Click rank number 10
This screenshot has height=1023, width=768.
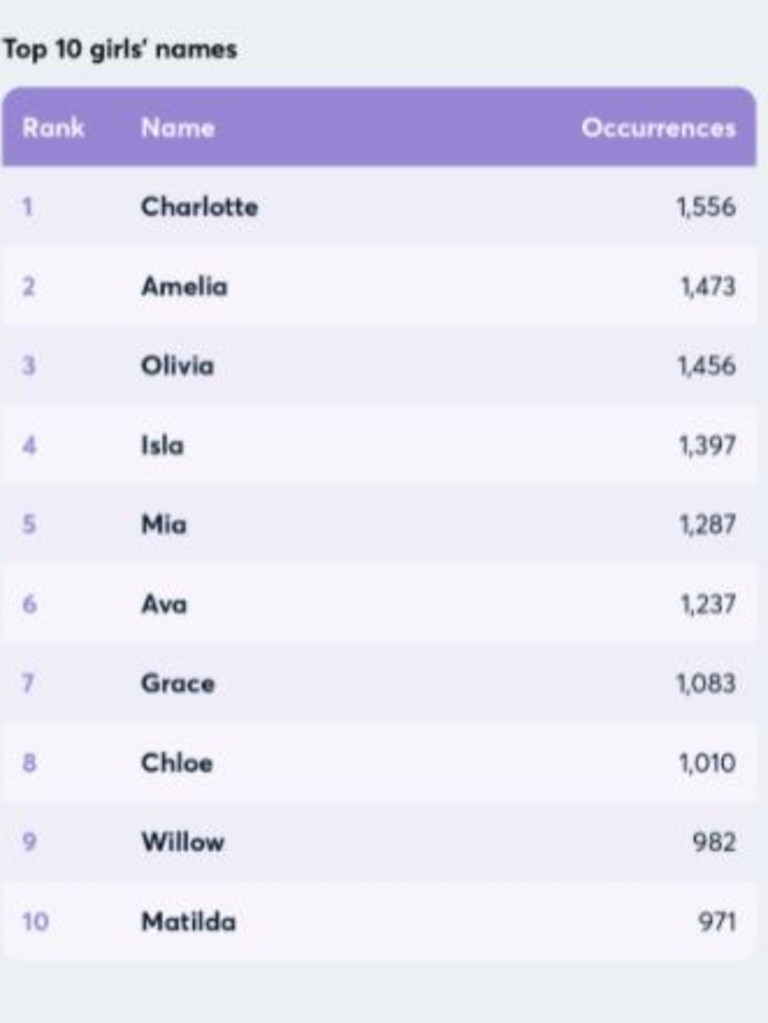point(35,921)
